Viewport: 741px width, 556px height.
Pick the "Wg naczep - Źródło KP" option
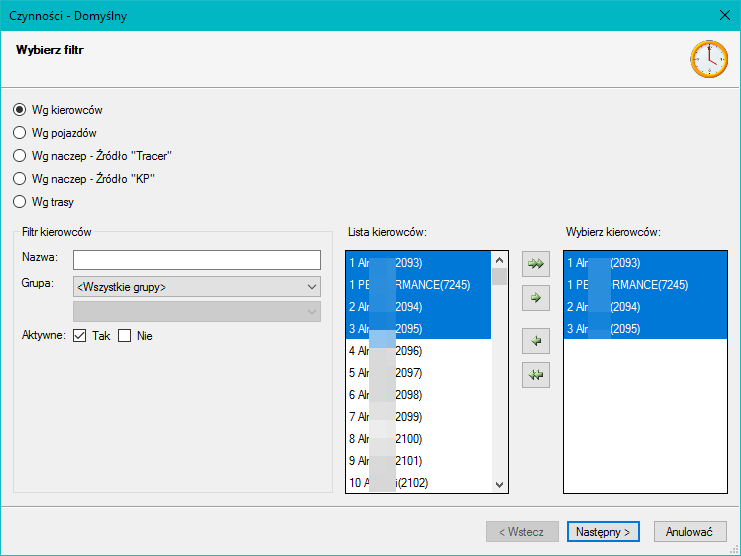pos(20,178)
